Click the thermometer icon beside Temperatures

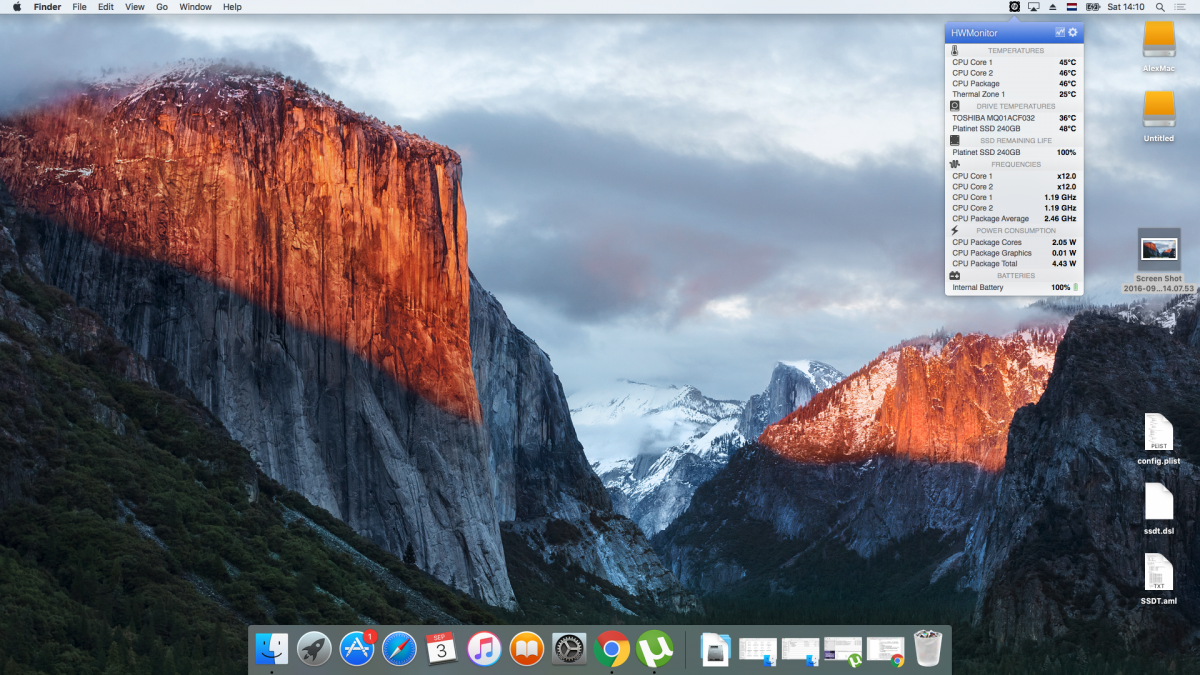point(955,50)
